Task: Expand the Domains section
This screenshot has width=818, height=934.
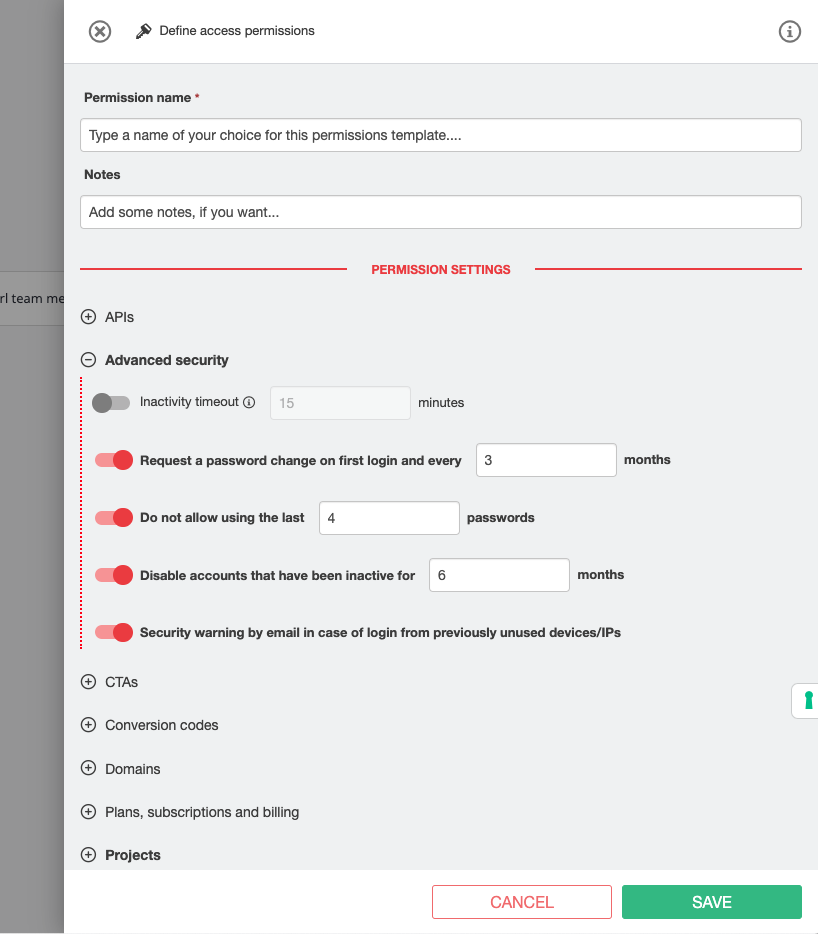Action: 88,768
